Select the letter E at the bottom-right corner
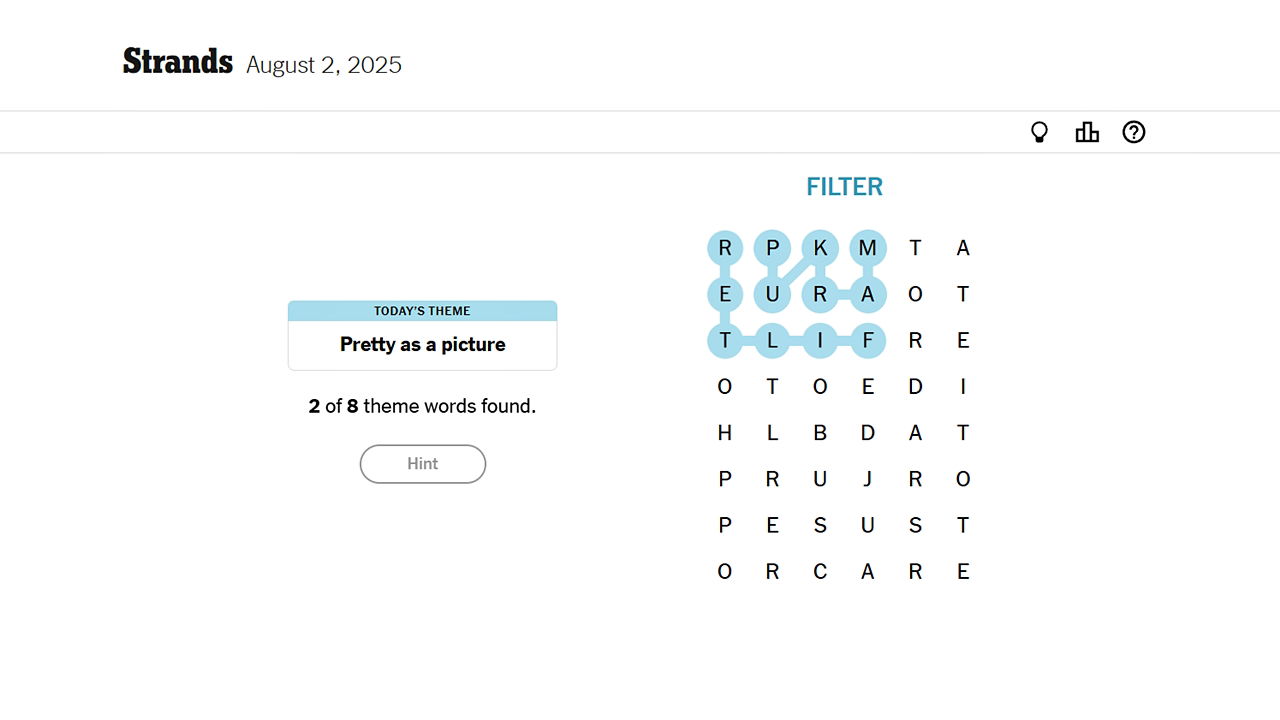Viewport: 1280px width, 720px height. tap(963, 570)
